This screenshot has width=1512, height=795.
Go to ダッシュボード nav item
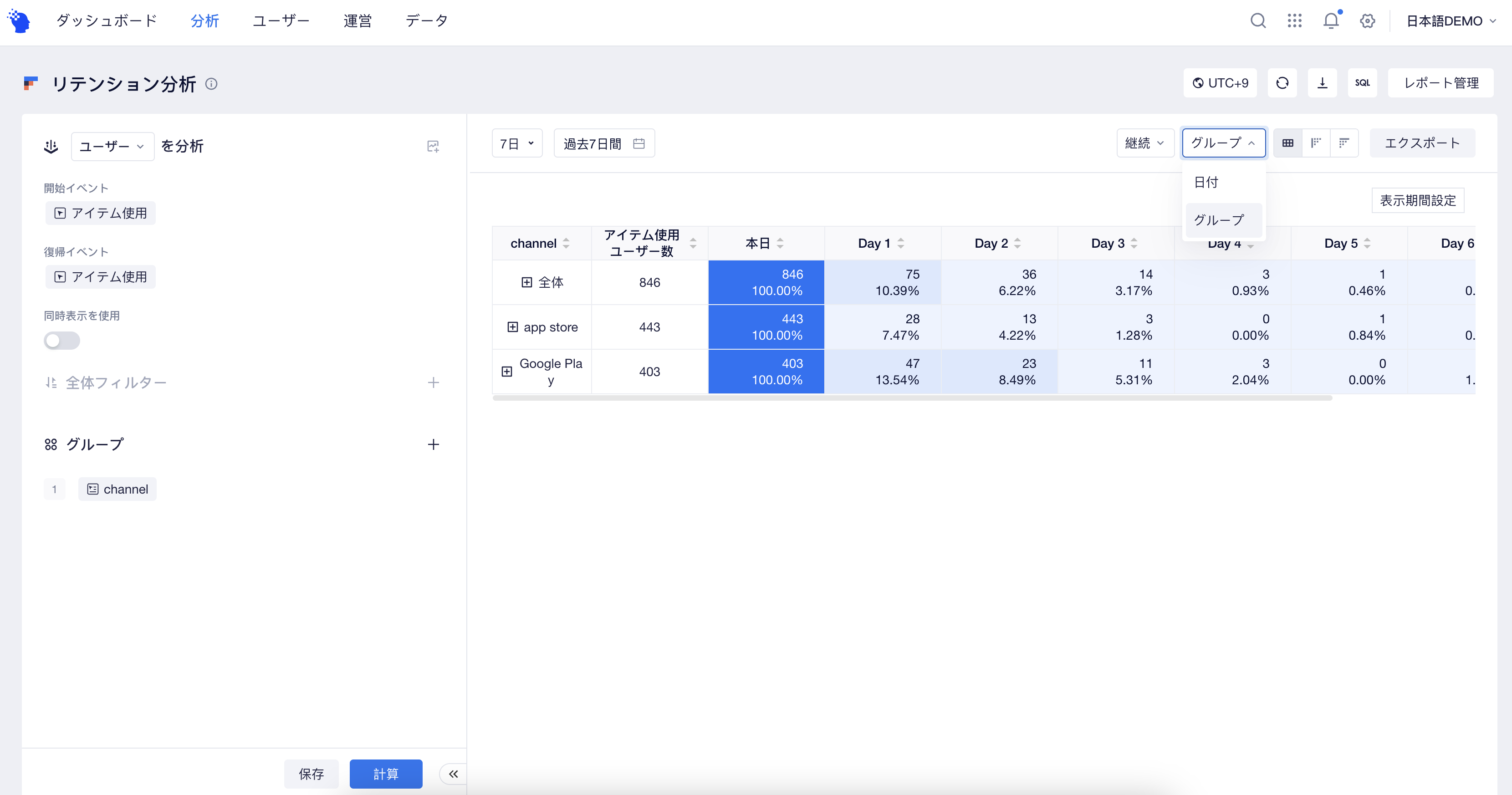tap(107, 21)
